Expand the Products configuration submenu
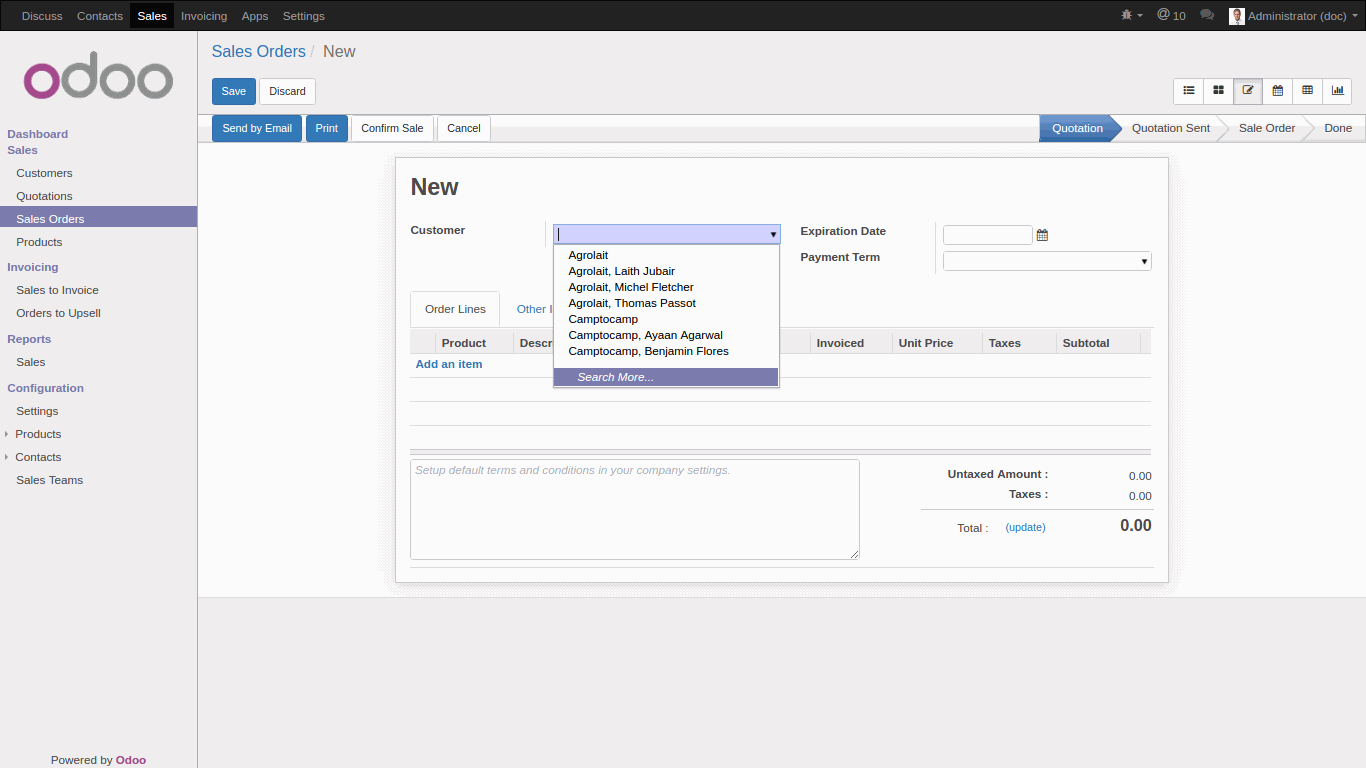This screenshot has width=1366, height=768. click(38, 434)
